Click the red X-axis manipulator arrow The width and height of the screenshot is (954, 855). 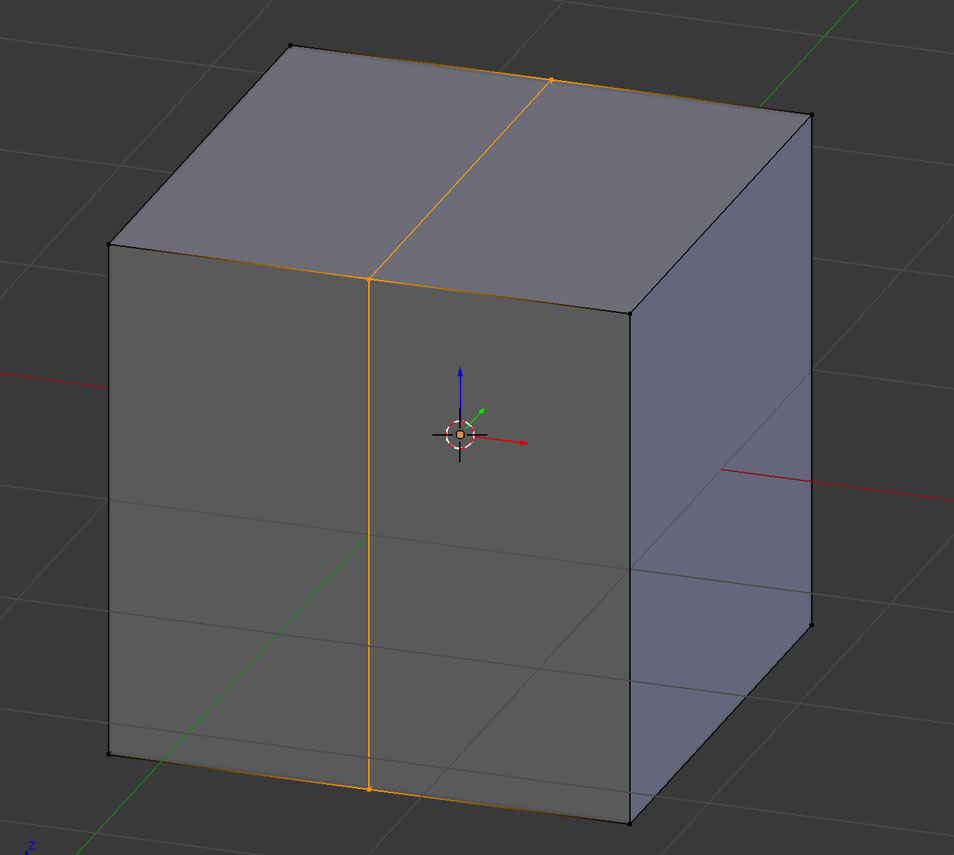coord(502,440)
